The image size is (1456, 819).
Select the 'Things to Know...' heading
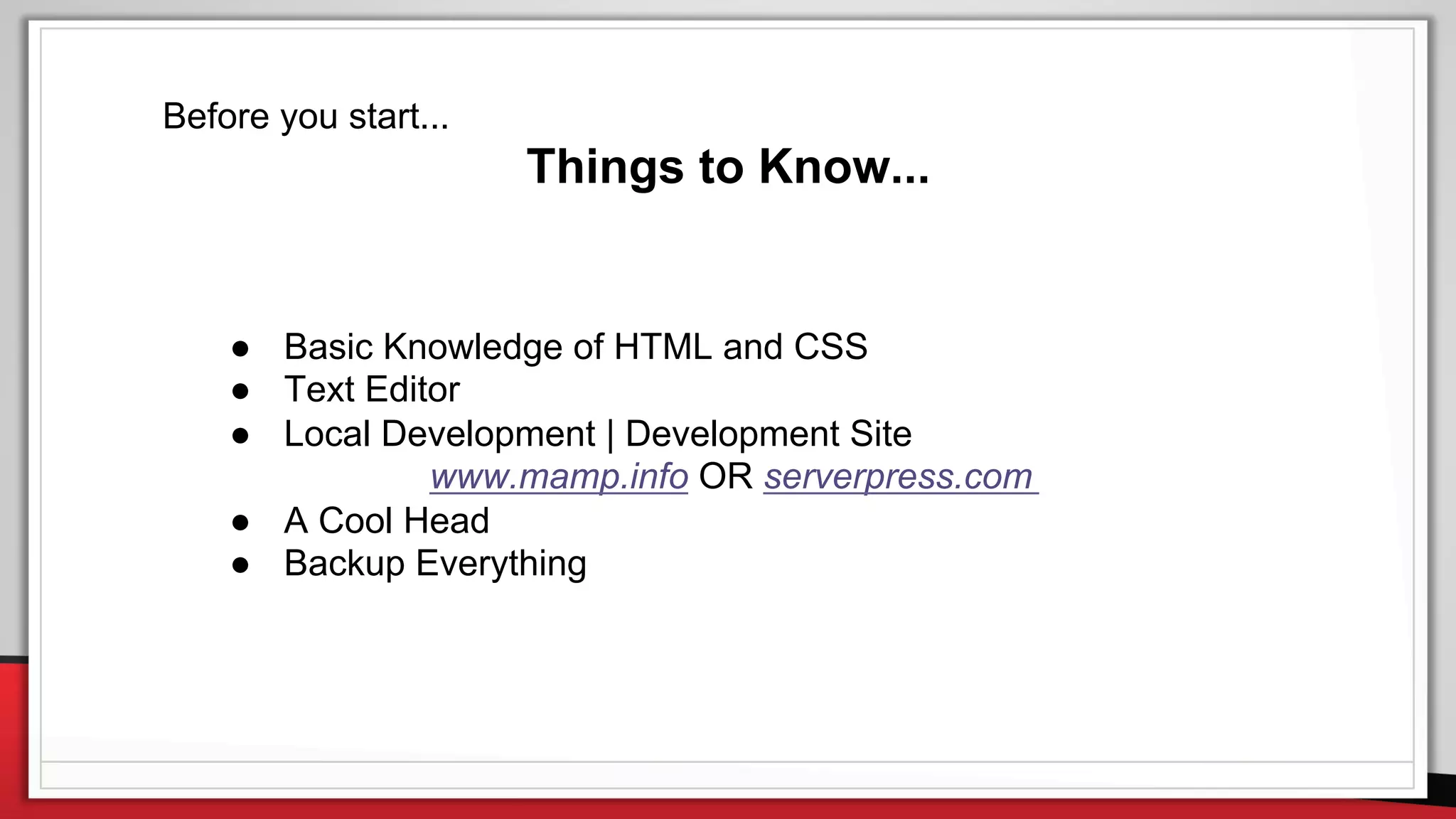point(728,166)
